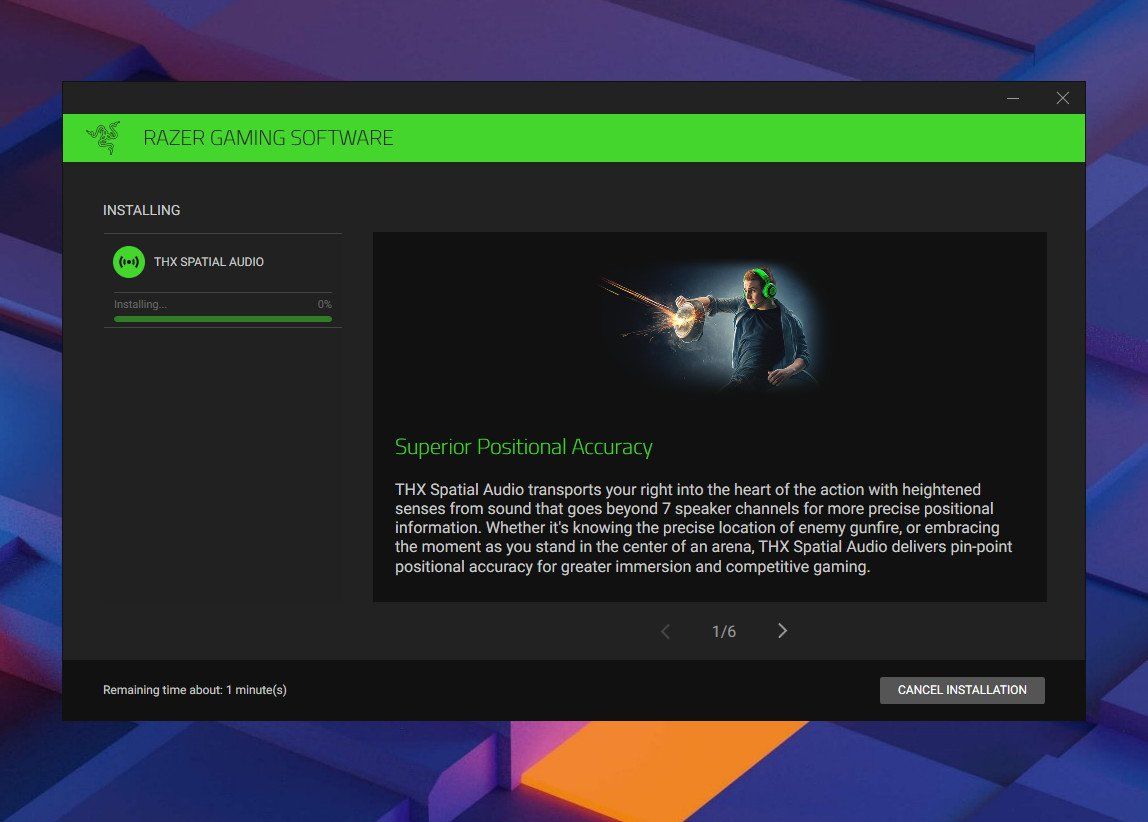The image size is (1148, 822).
Task: Click the back arrow carousel icon
Action: (x=664, y=630)
